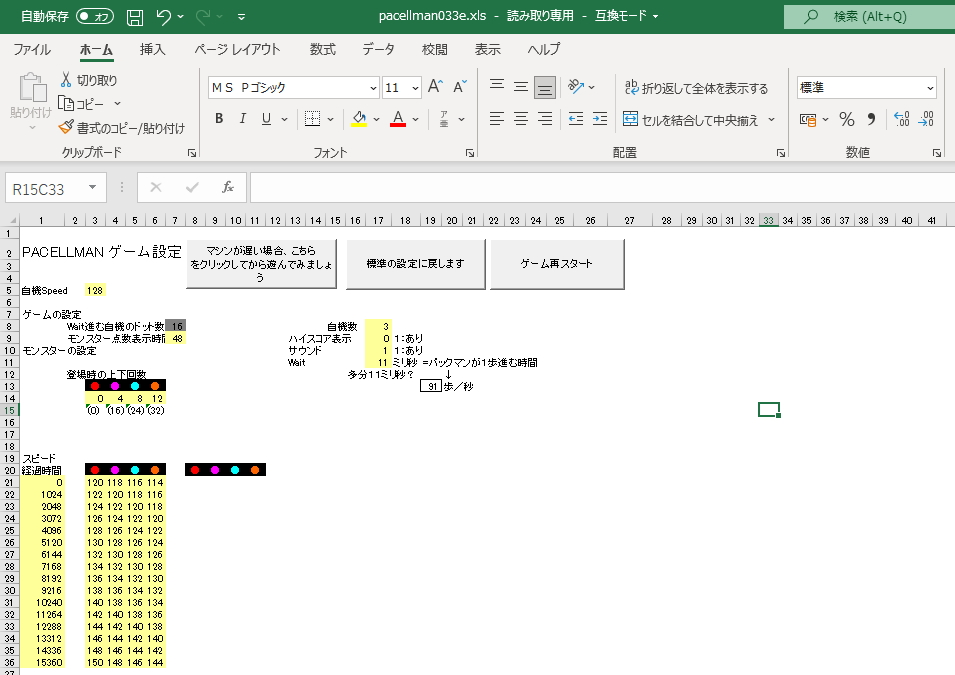
Task: Click the ゲーム再スタート button
Action: point(557,263)
